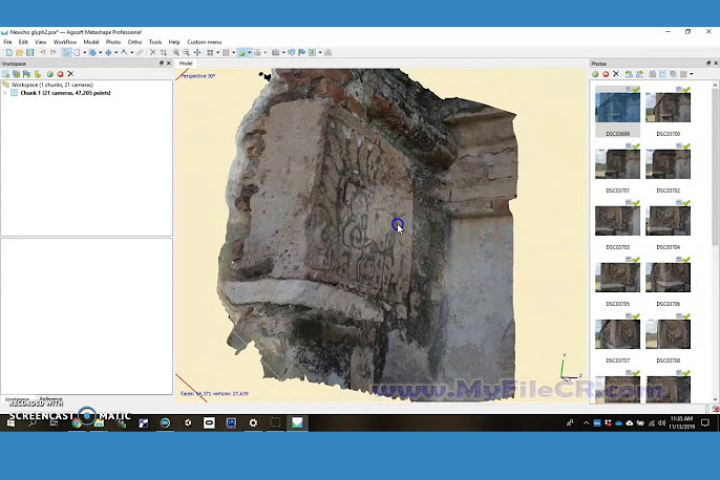Expand Chunk 1 tree node

5,93
